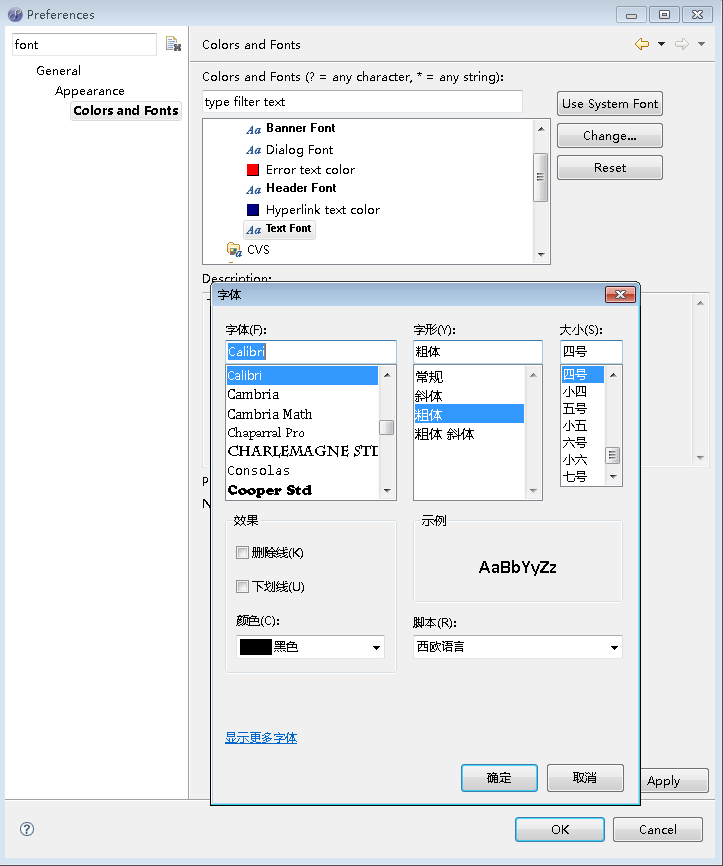The image size is (723, 866).
Task: Open the back history dropdown arrow
Action: [x=661, y=44]
